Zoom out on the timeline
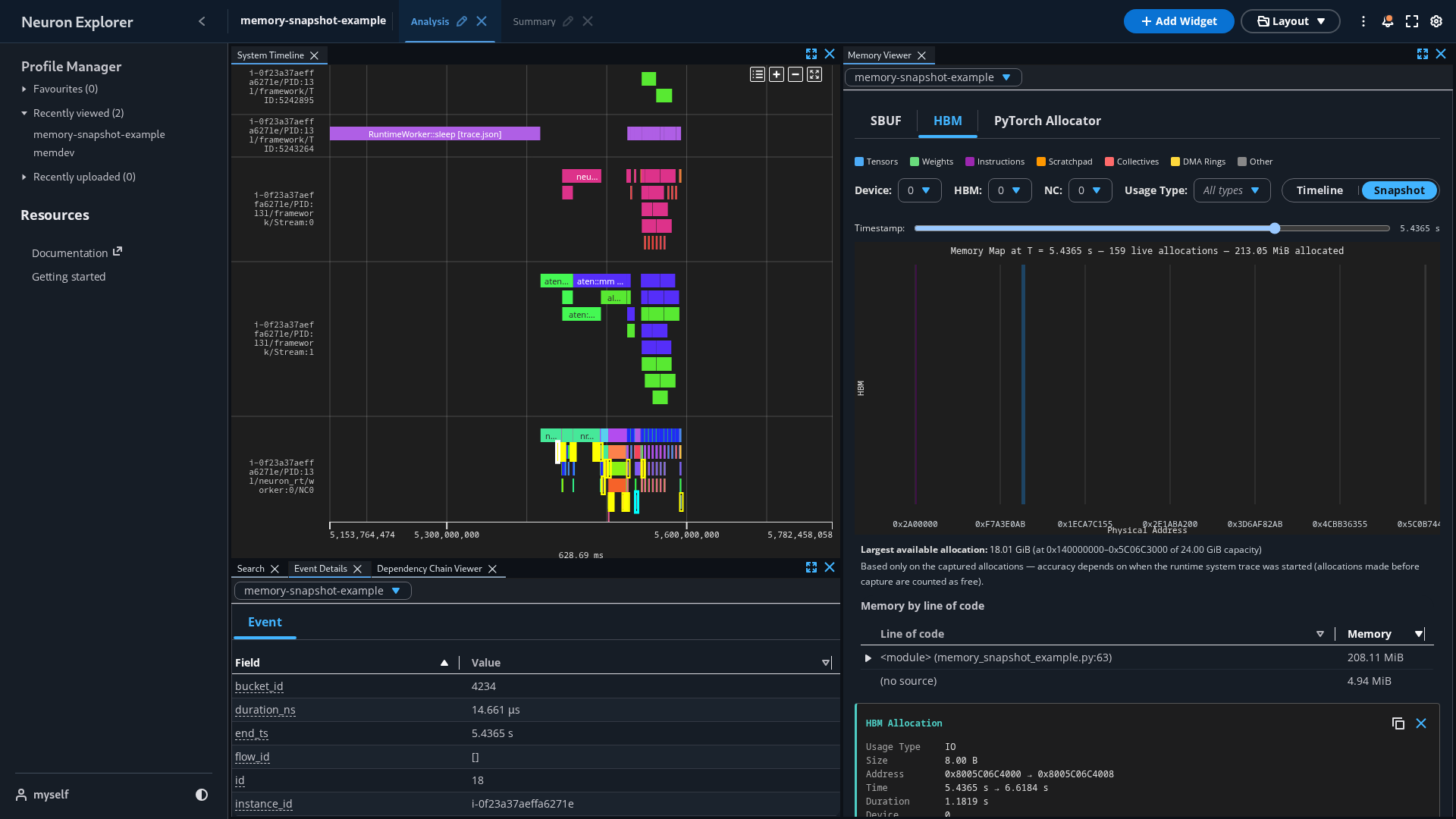The image size is (1456, 819). 795,74
